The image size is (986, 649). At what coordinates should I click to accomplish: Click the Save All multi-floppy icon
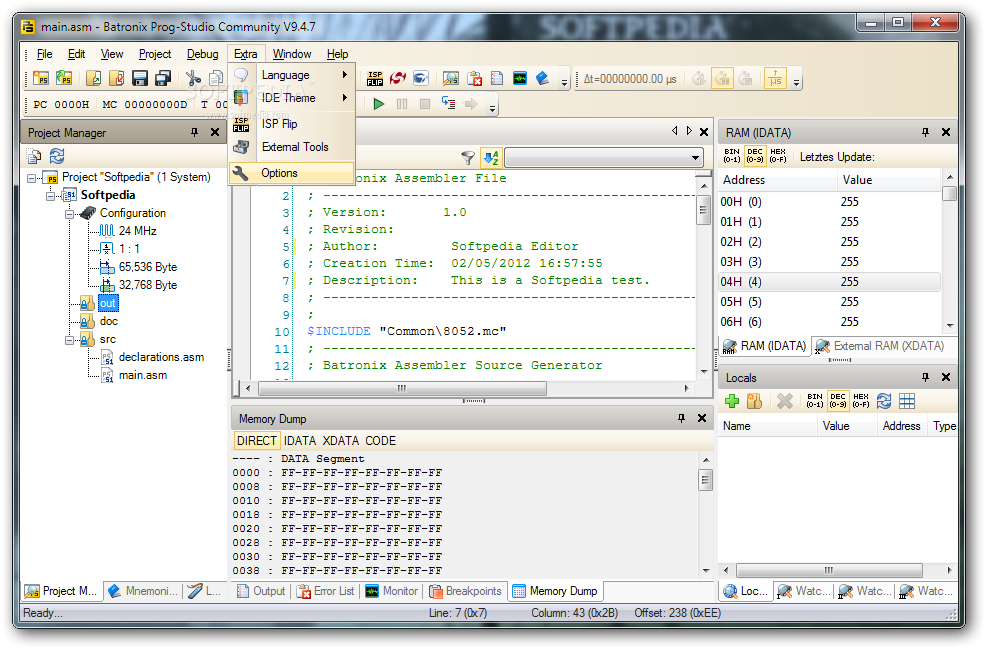[x=163, y=79]
